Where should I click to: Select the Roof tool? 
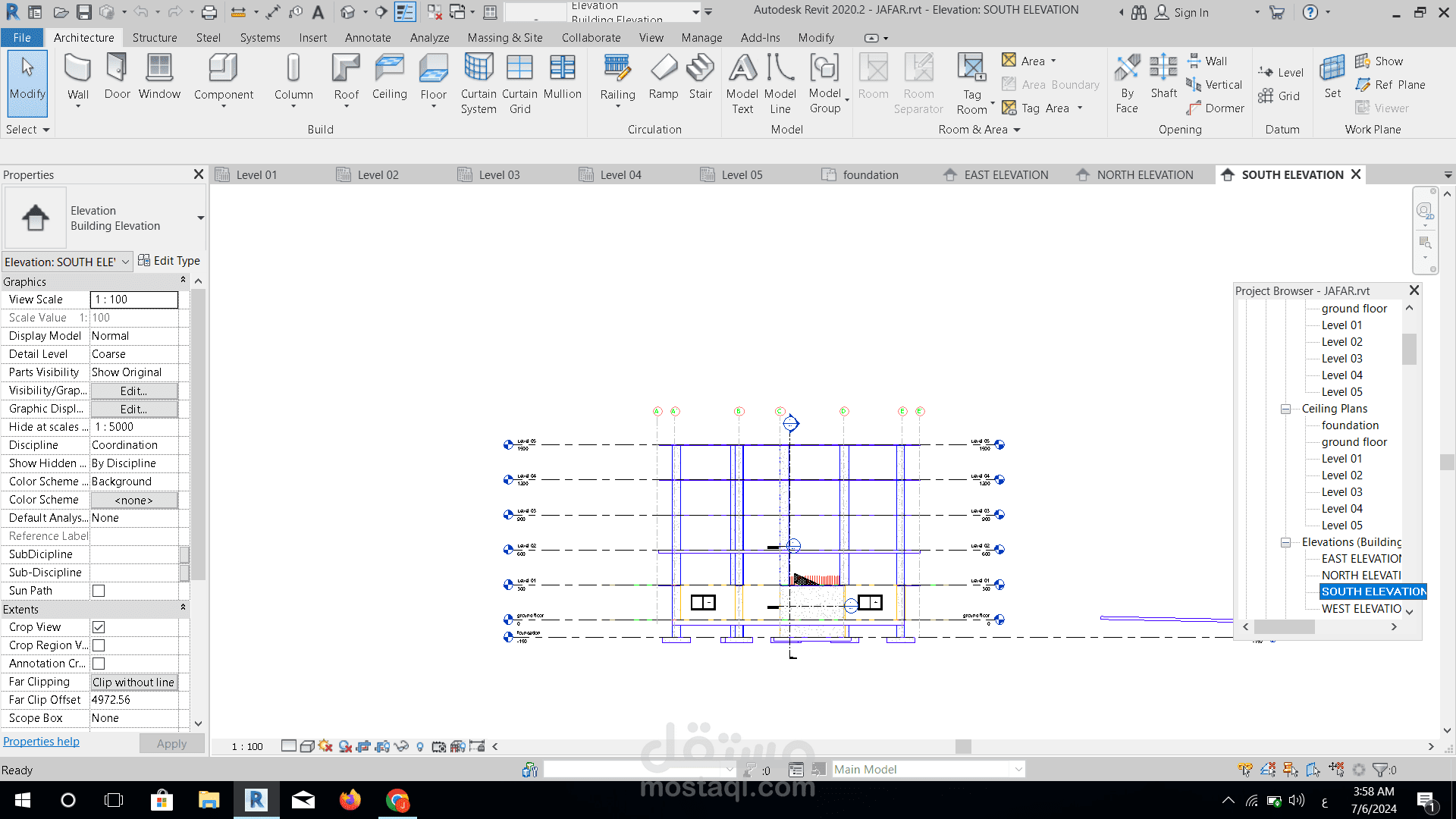[x=346, y=80]
